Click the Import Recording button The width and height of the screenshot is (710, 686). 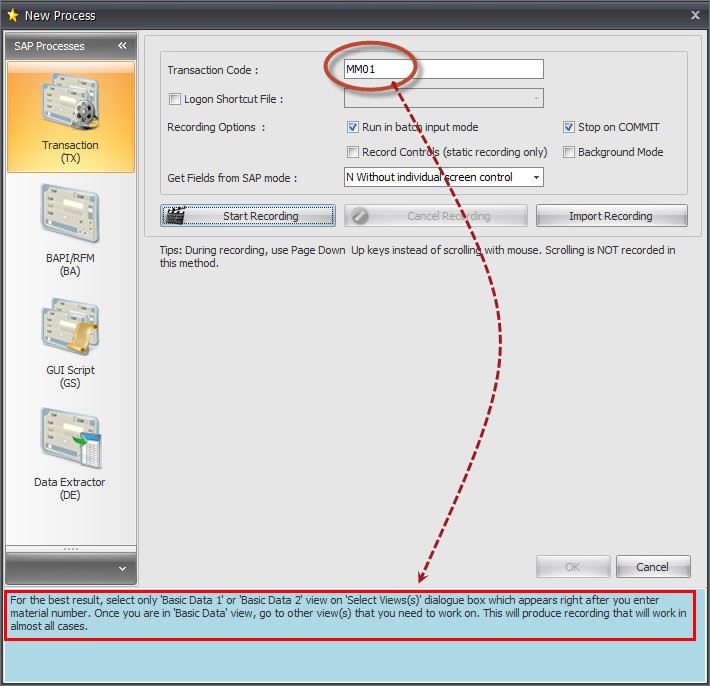tap(611, 216)
